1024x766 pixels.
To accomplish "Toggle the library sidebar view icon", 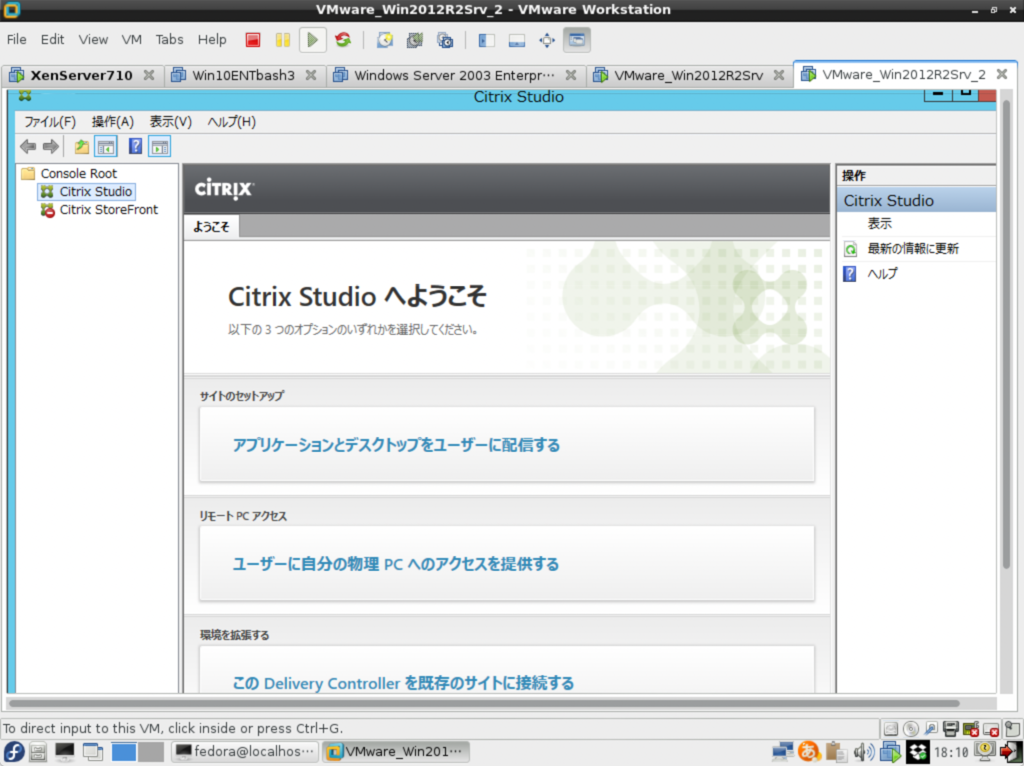I will point(487,40).
